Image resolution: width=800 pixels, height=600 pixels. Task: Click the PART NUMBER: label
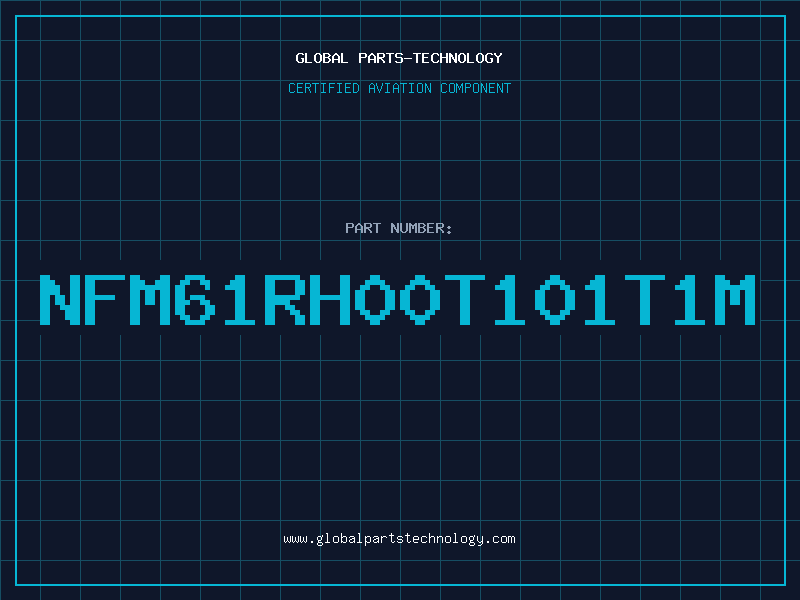point(399,228)
